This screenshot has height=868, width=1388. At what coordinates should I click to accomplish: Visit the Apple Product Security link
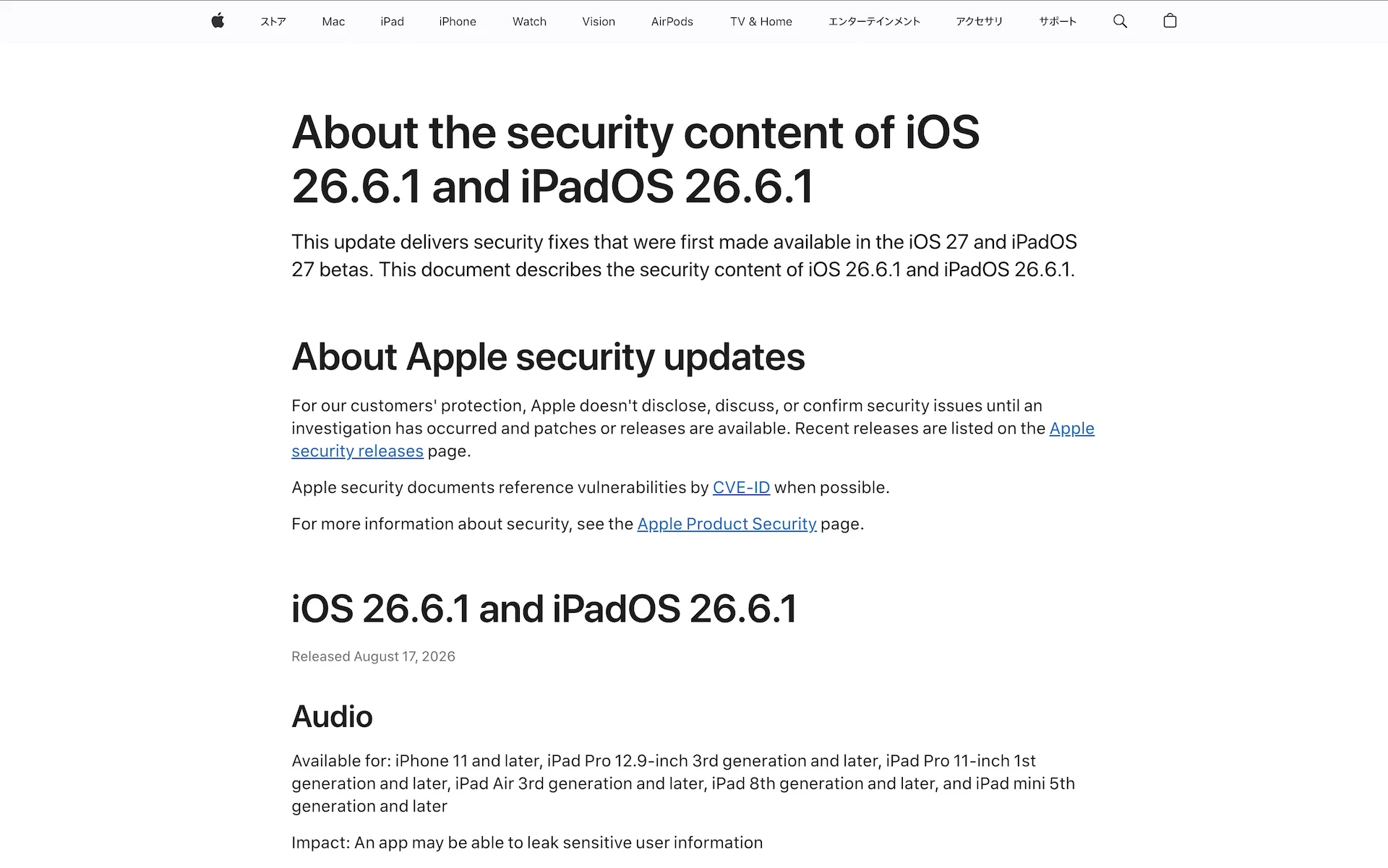727,524
